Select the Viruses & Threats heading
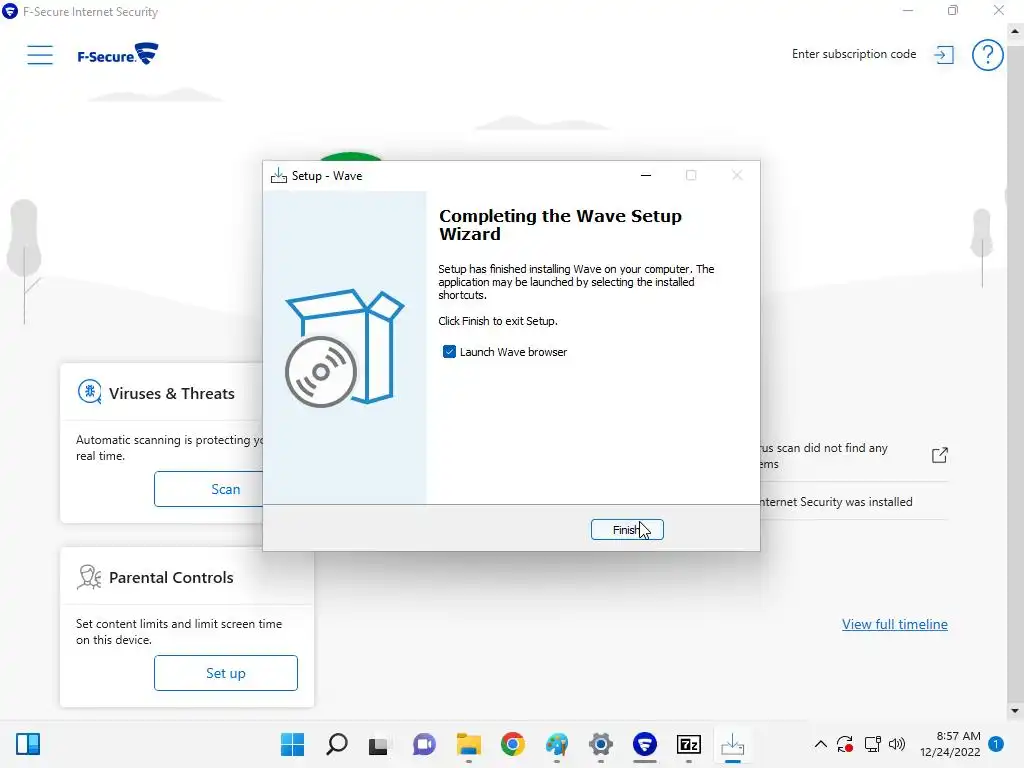 [172, 393]
